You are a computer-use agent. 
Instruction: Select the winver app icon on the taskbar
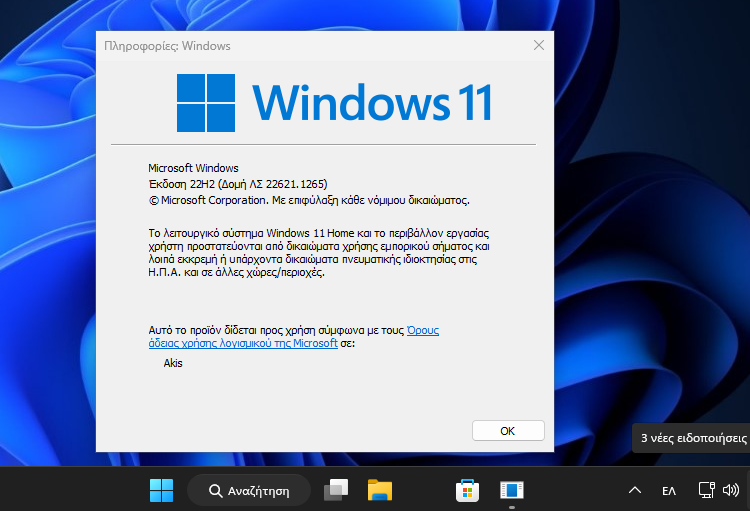pyautogui.click(x=511, y=490)
